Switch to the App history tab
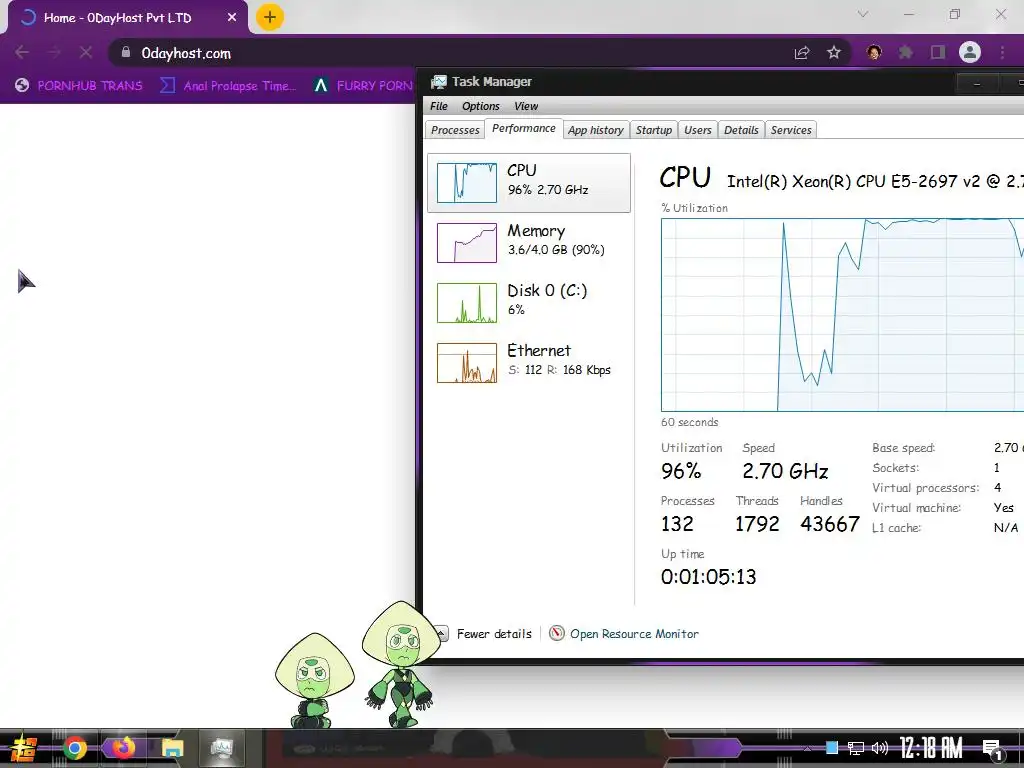 [596, 130]
